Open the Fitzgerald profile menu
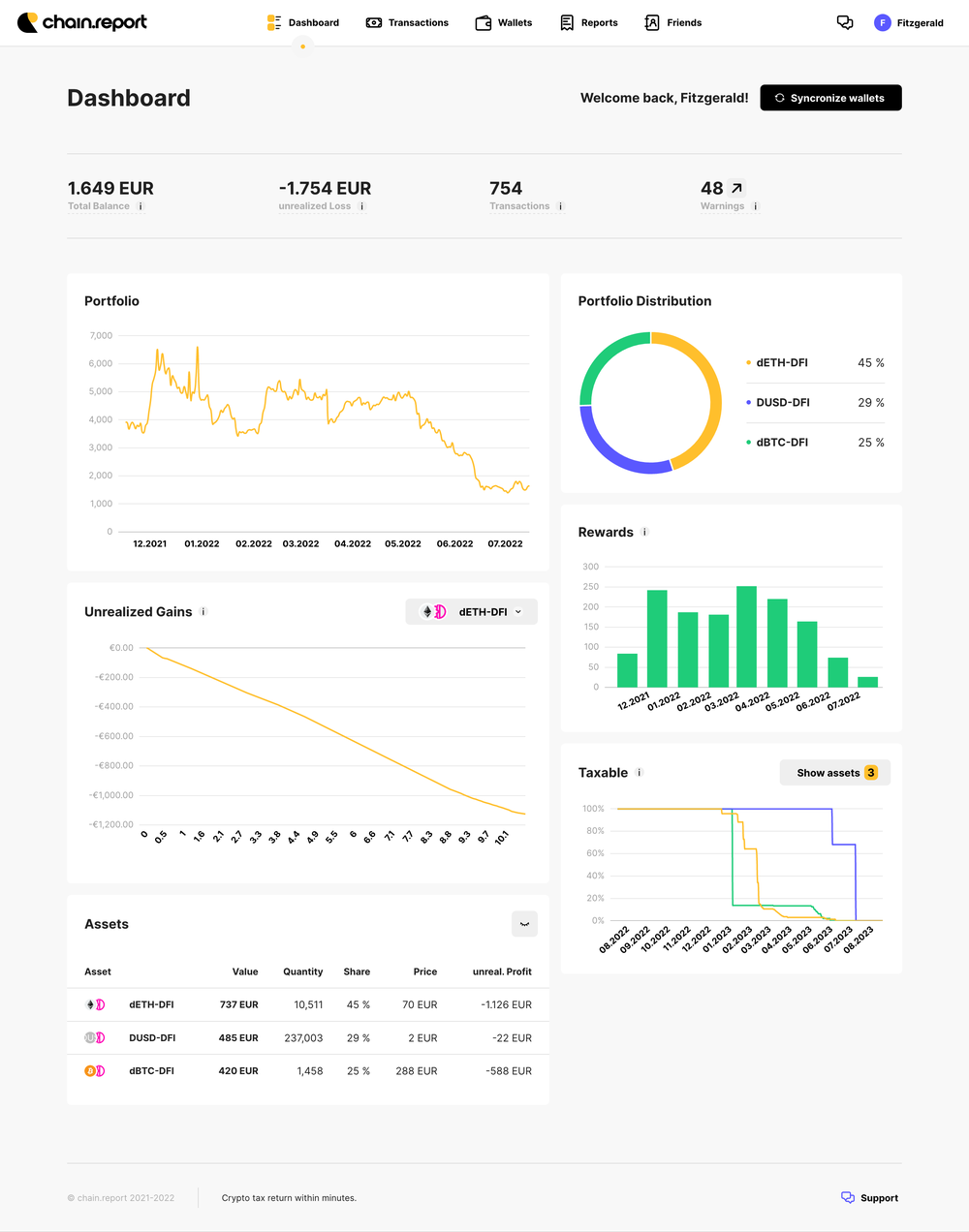Viewport: 969px width, 1232px height. point(909,22)
